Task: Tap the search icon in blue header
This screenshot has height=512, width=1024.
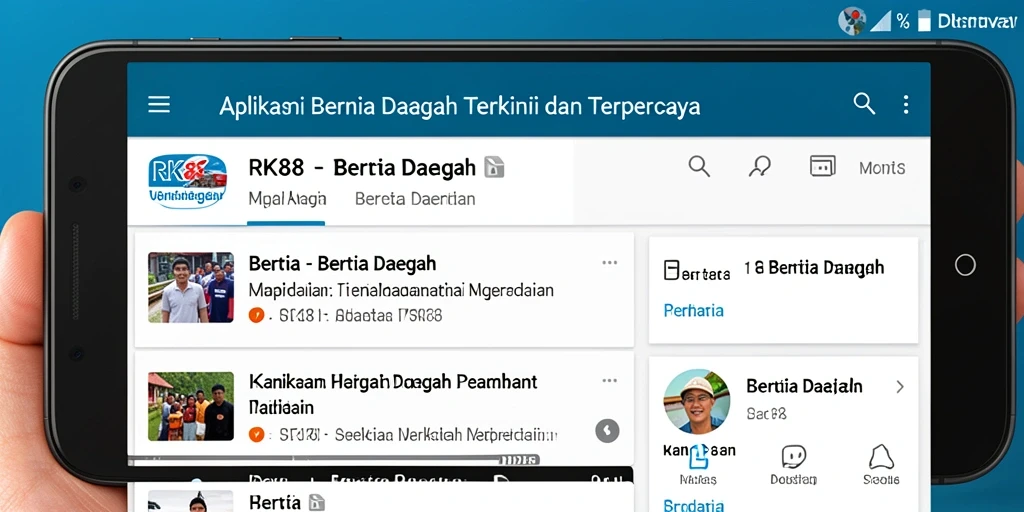Action: (864, 103)
